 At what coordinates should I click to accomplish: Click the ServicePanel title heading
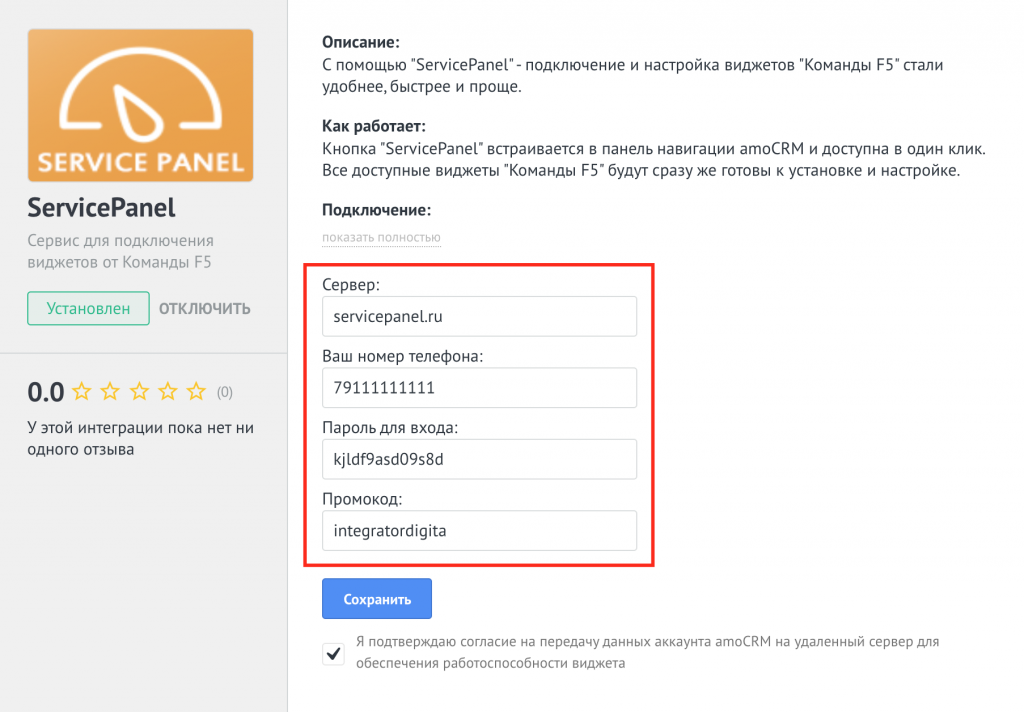click(101, 208)
